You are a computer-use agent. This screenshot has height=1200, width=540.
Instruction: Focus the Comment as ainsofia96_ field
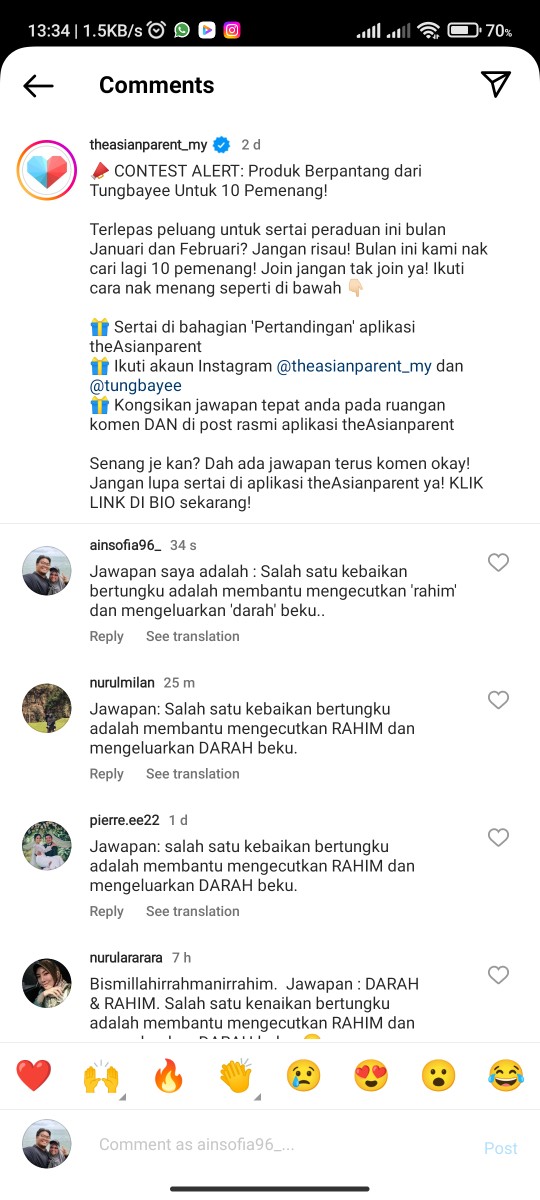[278, 1145]
